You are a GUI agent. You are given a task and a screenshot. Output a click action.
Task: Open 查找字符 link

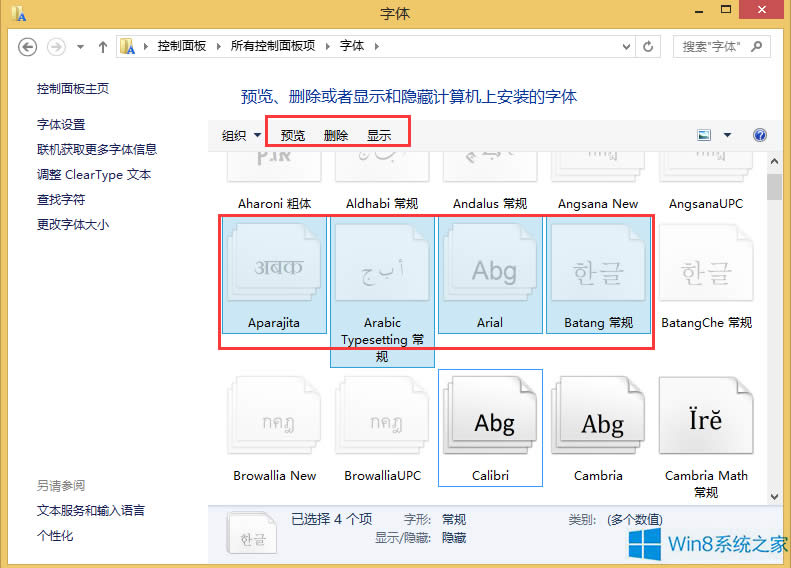coord(61,199)
